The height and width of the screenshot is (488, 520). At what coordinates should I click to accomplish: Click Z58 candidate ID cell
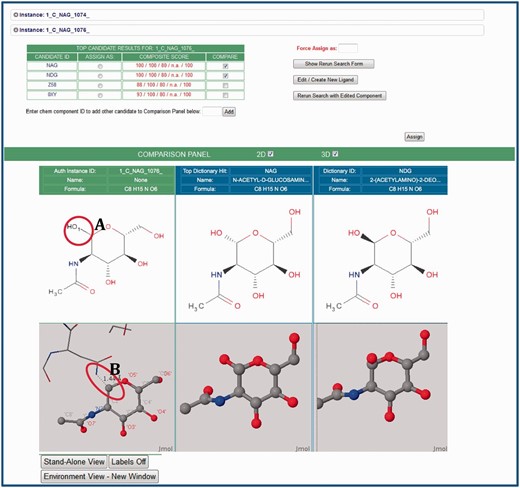(x=52, y=85)
